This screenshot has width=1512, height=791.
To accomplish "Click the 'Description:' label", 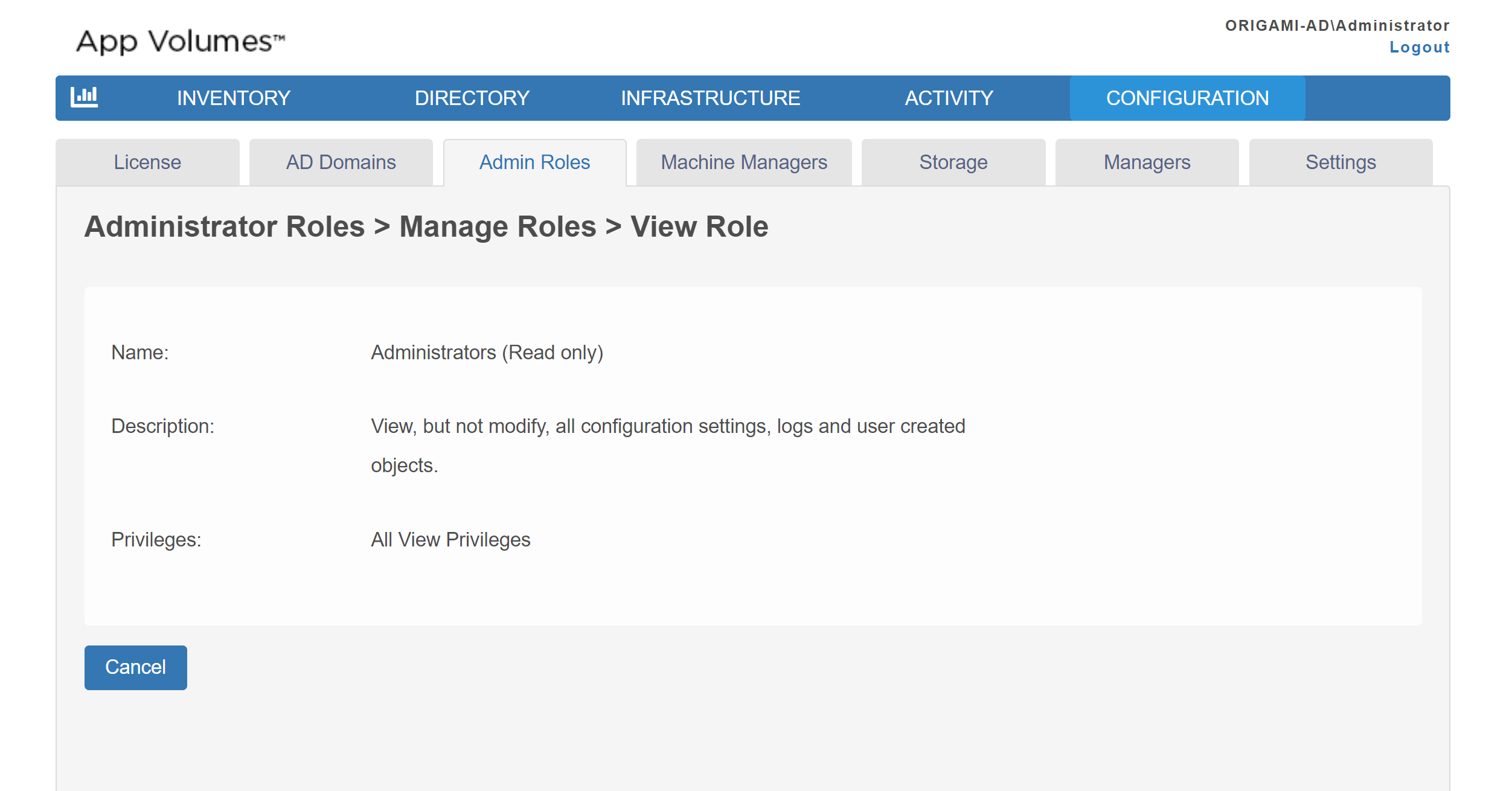I will 163,426.
